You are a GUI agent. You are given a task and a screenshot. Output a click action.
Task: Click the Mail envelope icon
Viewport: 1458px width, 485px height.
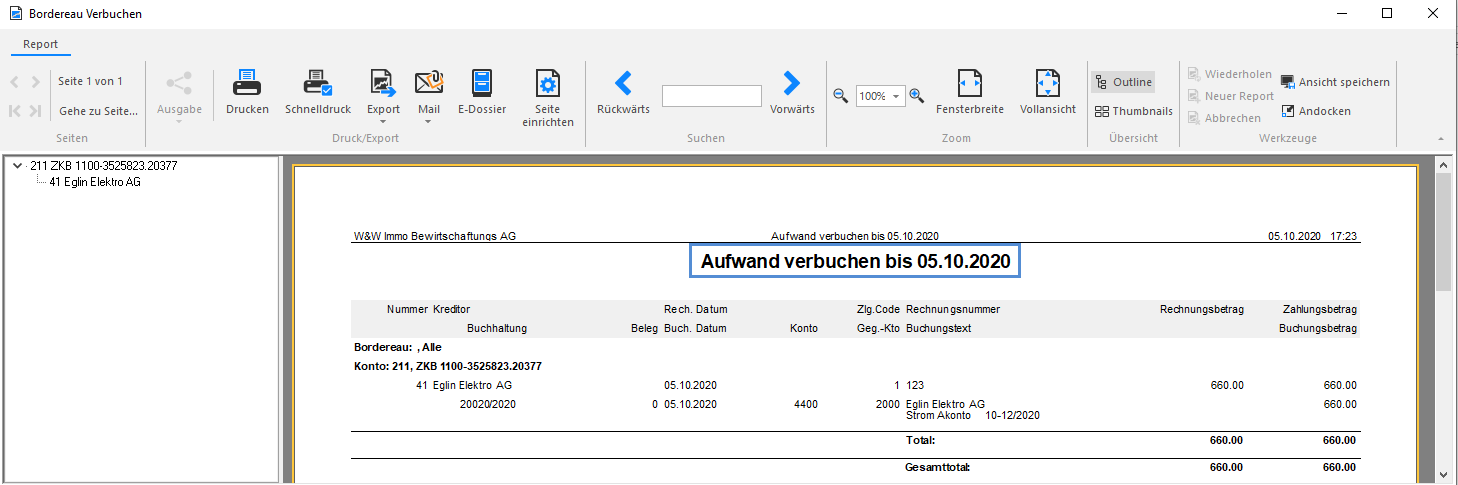coord(429,82)
